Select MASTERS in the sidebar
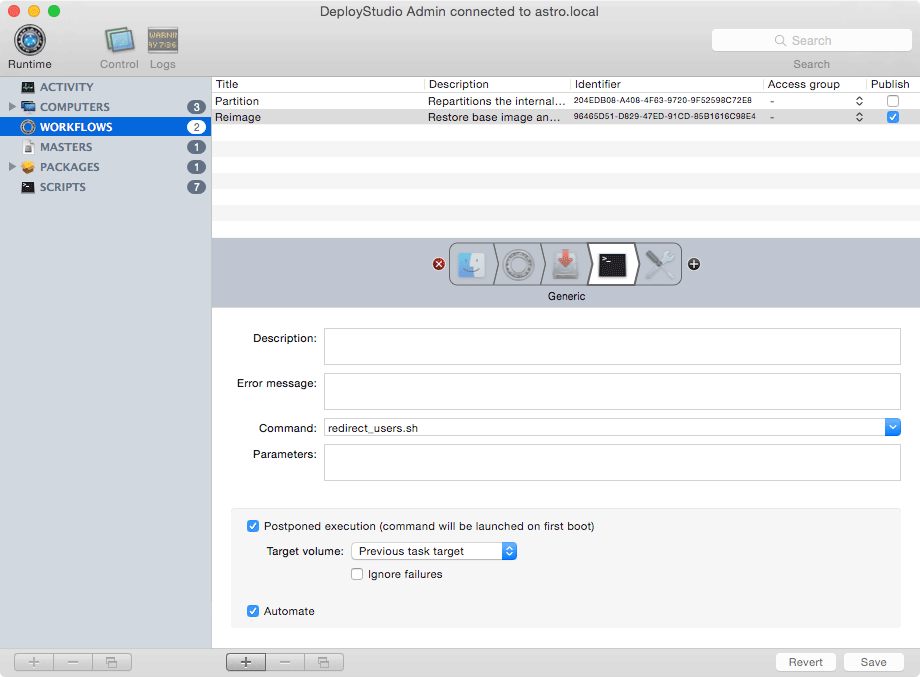The image size is (920, 677). tap(66, 147)
